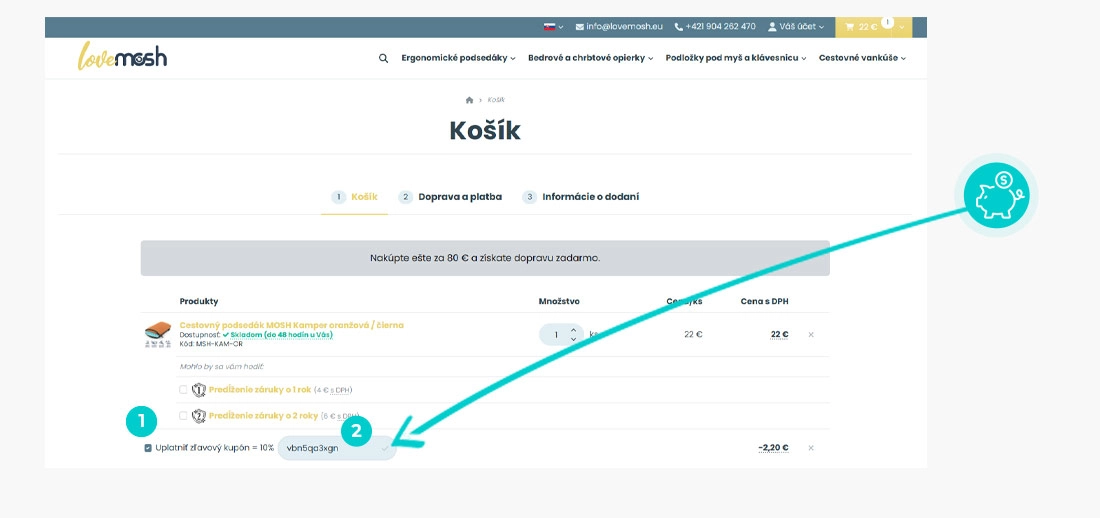The height and width of the screenshot is (518, 1100).
Task: Open the search magnifier icon
Action: coord(383,58)
